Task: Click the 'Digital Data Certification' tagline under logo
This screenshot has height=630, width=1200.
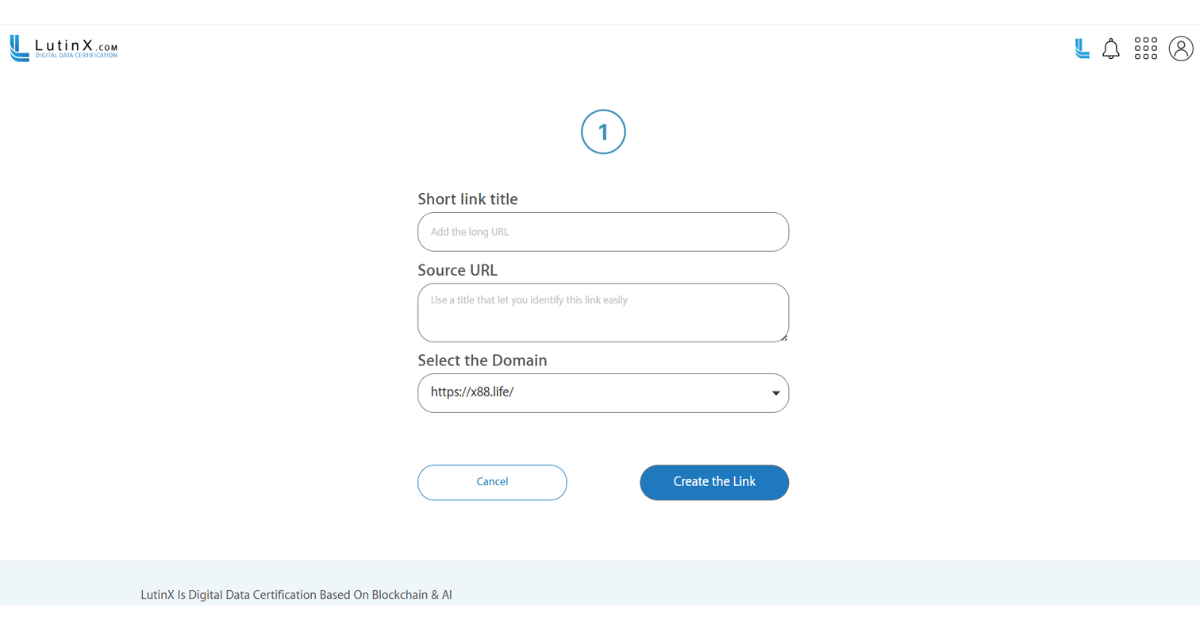Action: pos(76,56)
